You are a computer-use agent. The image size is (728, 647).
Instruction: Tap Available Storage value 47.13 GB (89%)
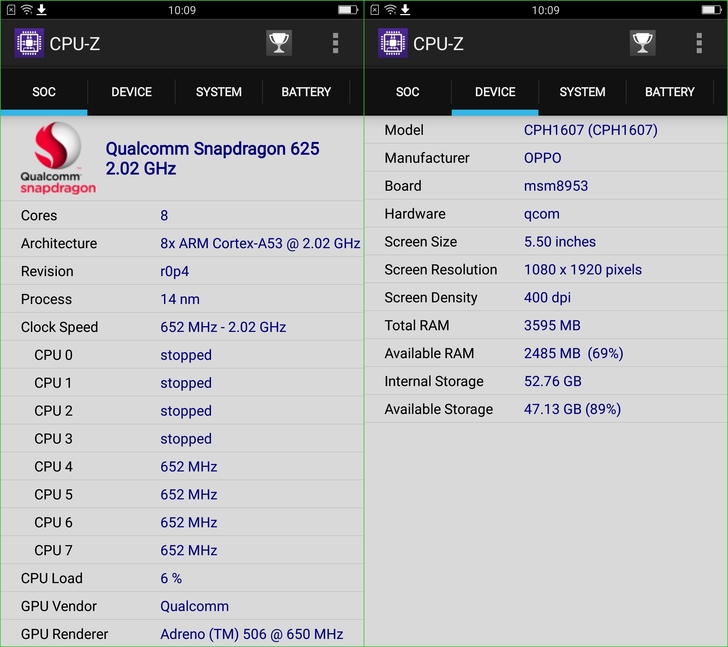pos(572,409)
